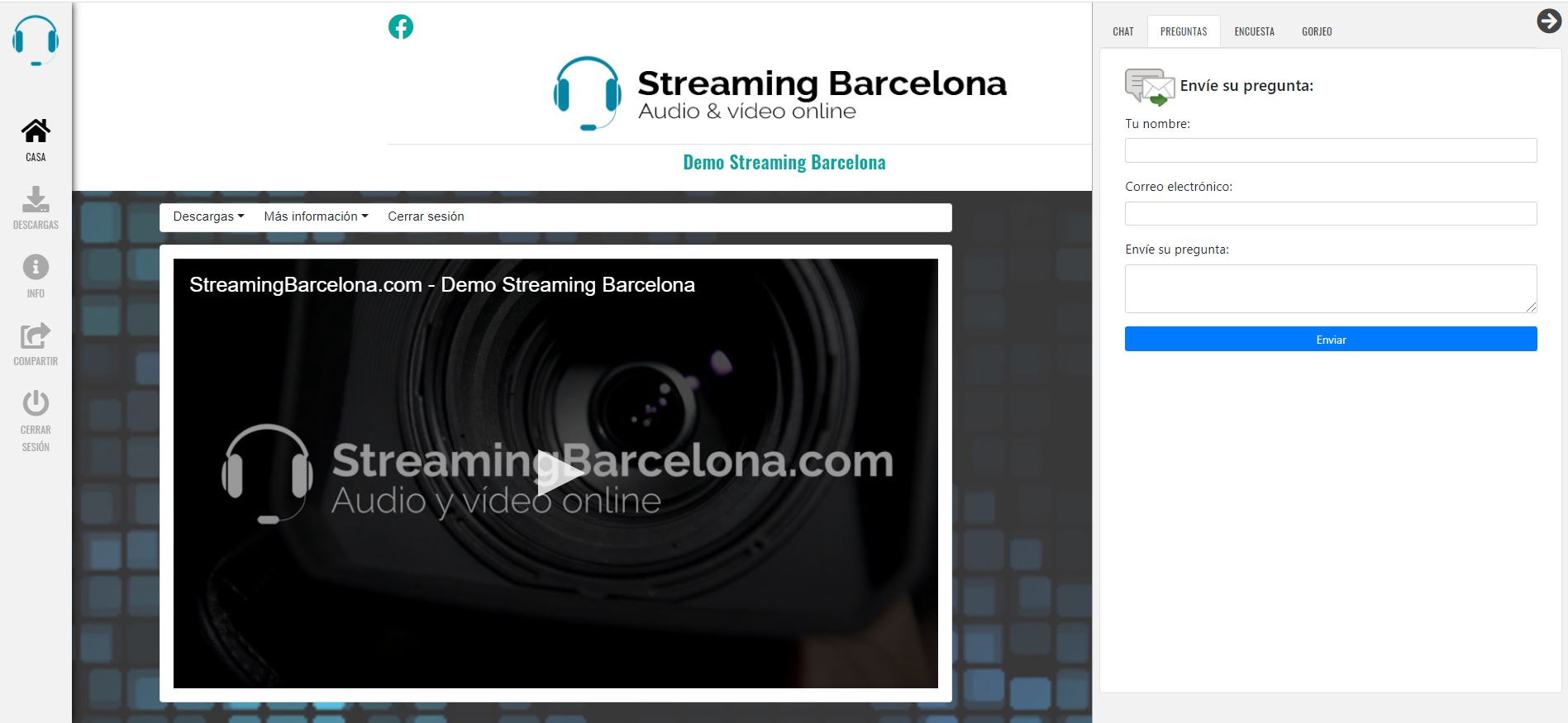Screen dimensions: 1568x723
Task: Click the Tu nombre input field
Action: click(x=1330, y=150)
